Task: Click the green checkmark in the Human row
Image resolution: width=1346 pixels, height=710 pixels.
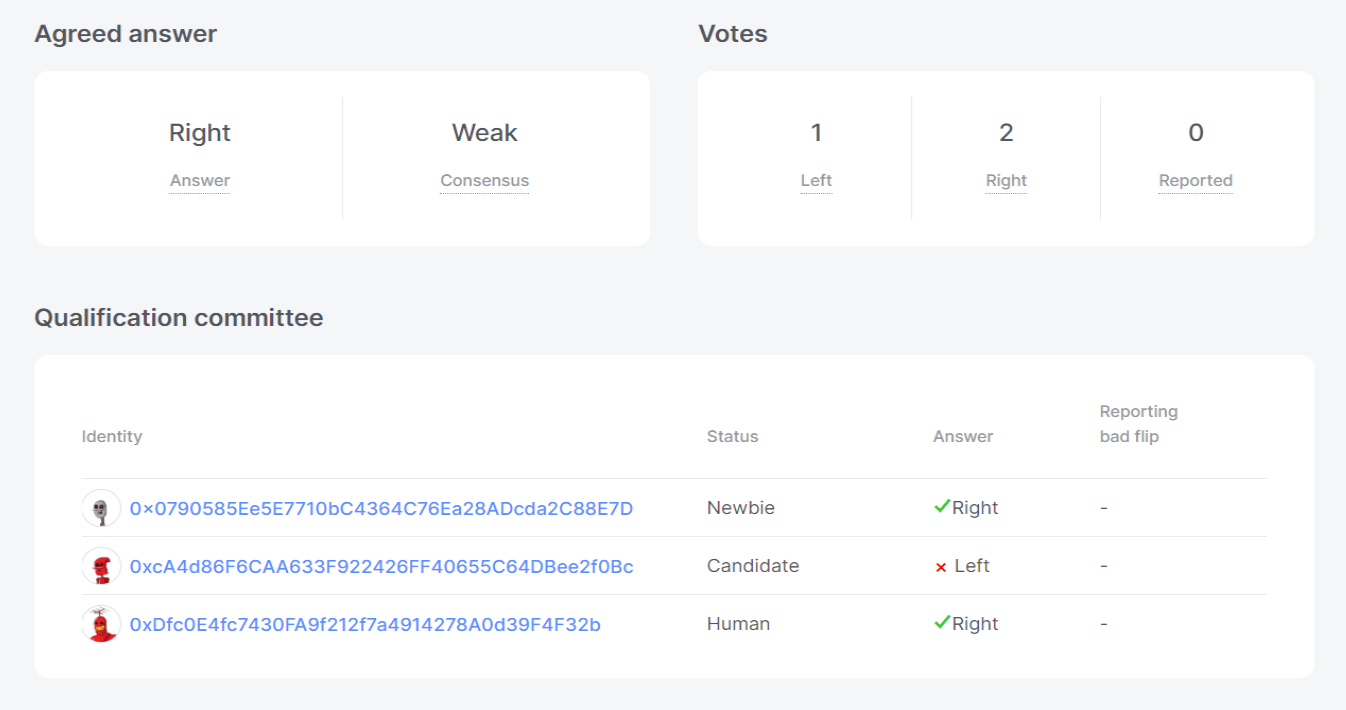Action: pos(941,623)
